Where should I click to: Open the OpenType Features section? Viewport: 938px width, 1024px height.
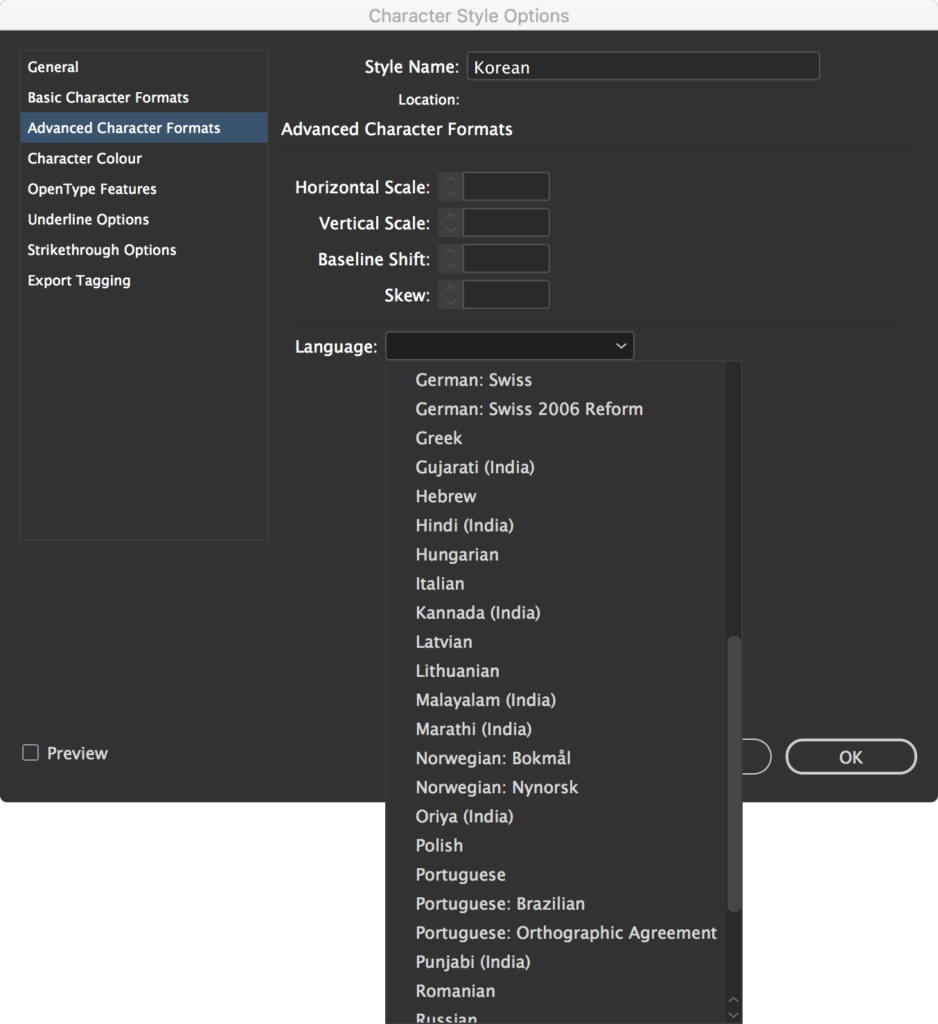coord(144,189)
